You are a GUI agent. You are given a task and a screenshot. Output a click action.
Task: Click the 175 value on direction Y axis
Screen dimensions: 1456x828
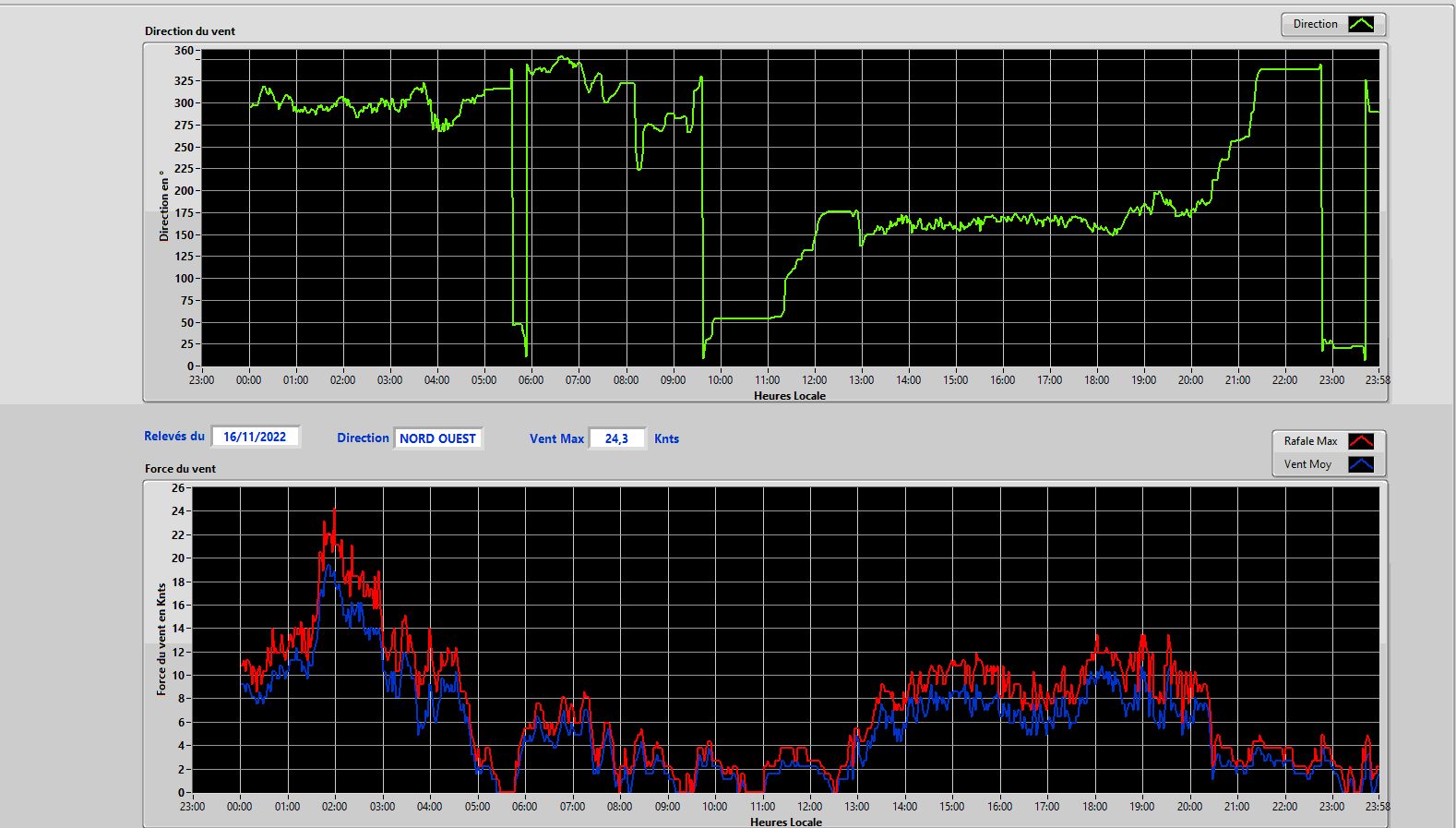[x=184, y=212]
